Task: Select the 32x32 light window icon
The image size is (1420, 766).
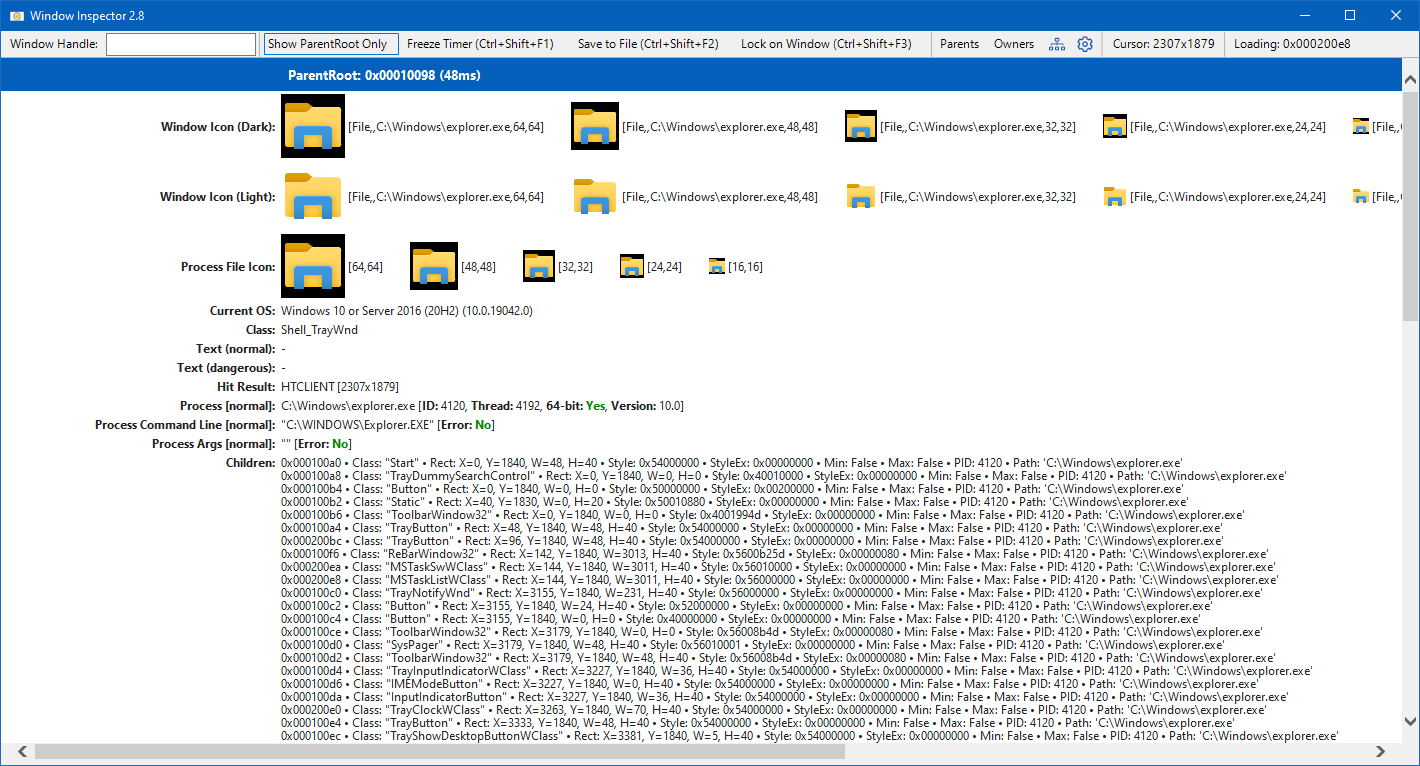Action: pyautogui.click(x=861, y=196)
